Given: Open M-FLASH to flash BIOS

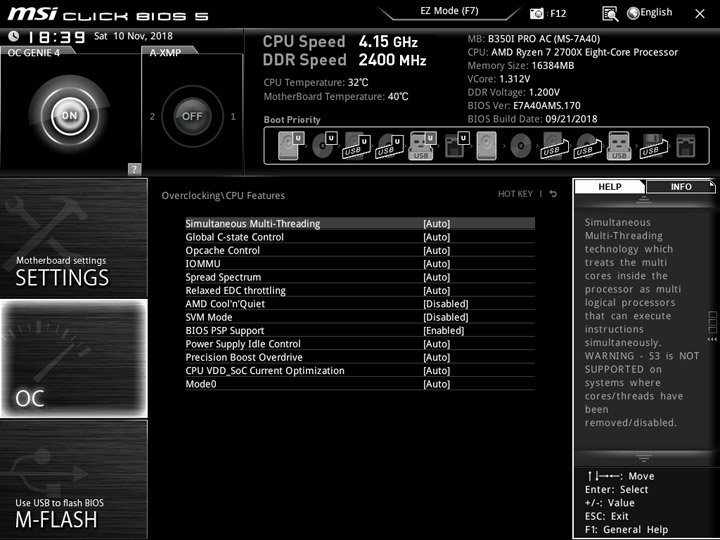Looking at the screenshot, I should pyautogui.click(x=74, y=479).
